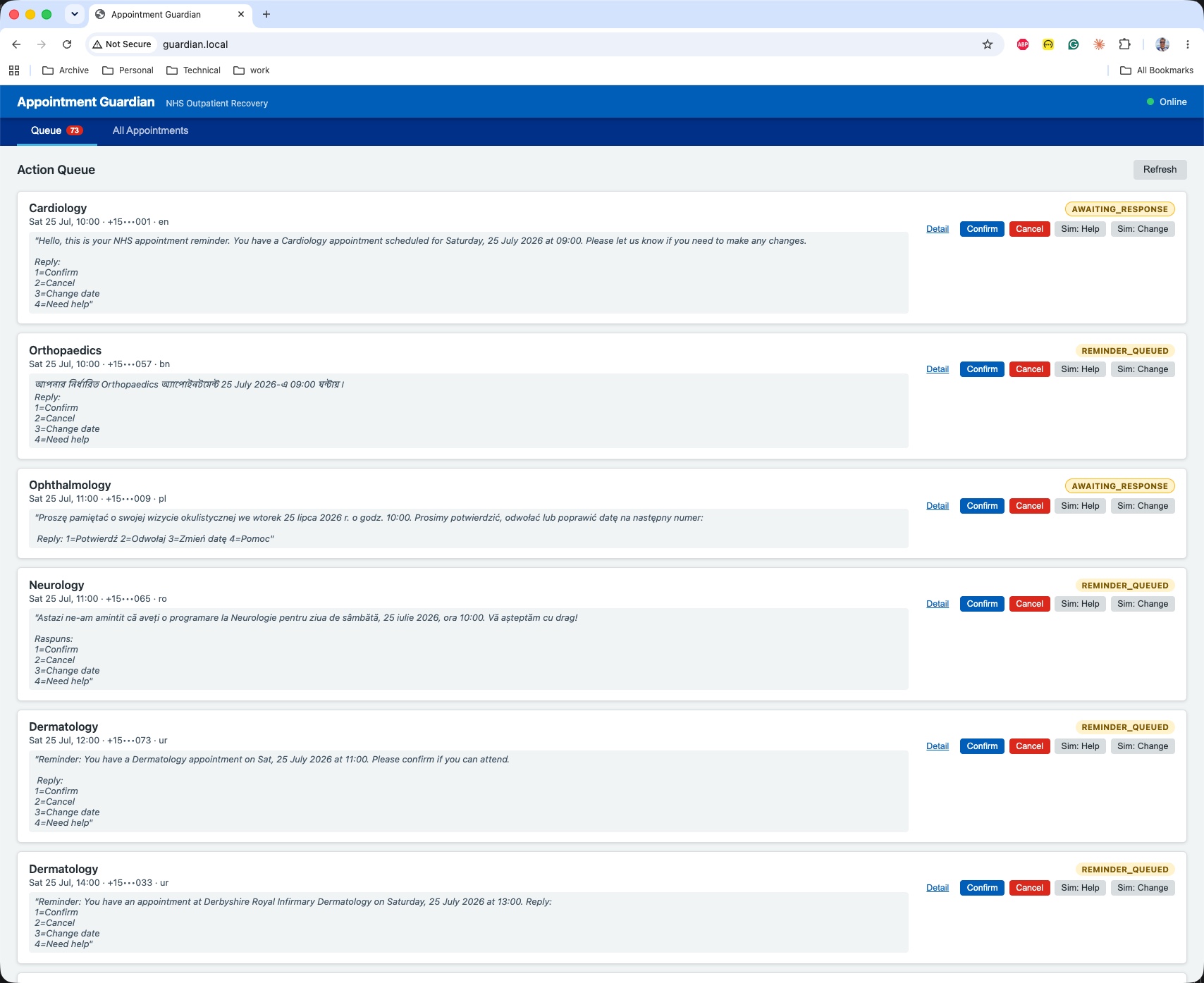The height and width of the screenshot is (983, 1204).
Task: Click the Appointment Guardian browser tab
Action: (x=169, y=14)
